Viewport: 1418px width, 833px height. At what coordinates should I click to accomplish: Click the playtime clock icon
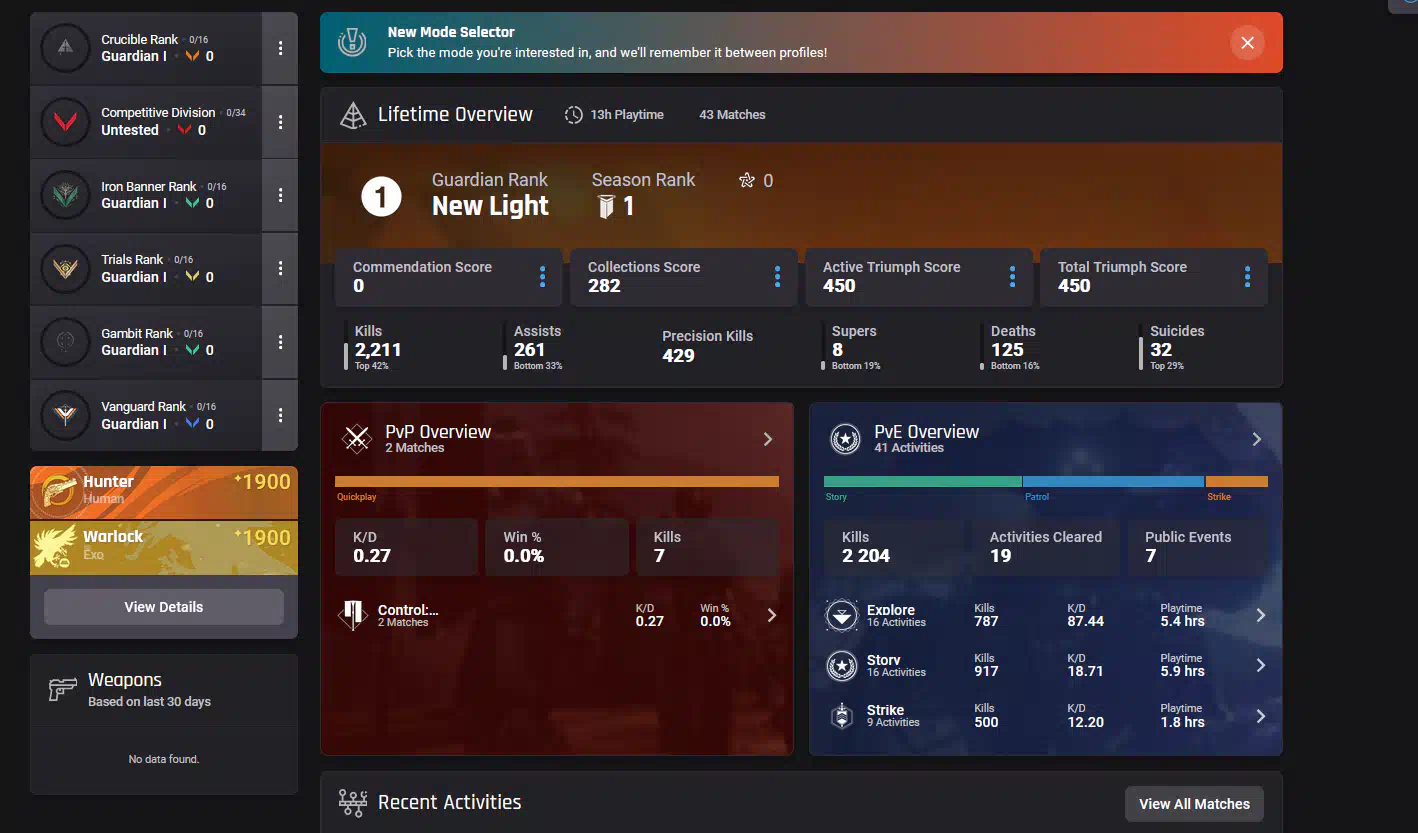tap(574, 115)
